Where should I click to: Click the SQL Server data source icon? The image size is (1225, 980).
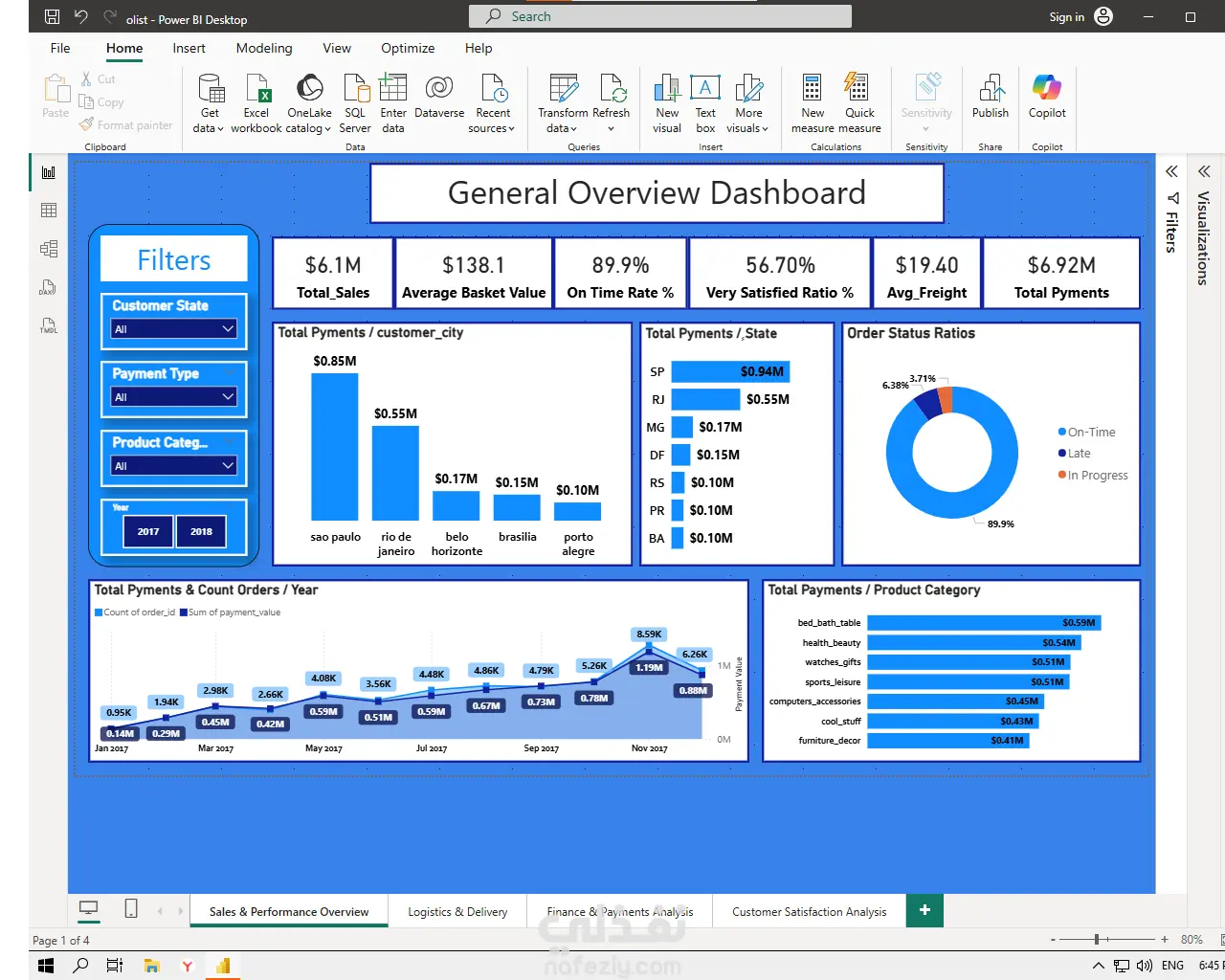click(x=355, y=103)
